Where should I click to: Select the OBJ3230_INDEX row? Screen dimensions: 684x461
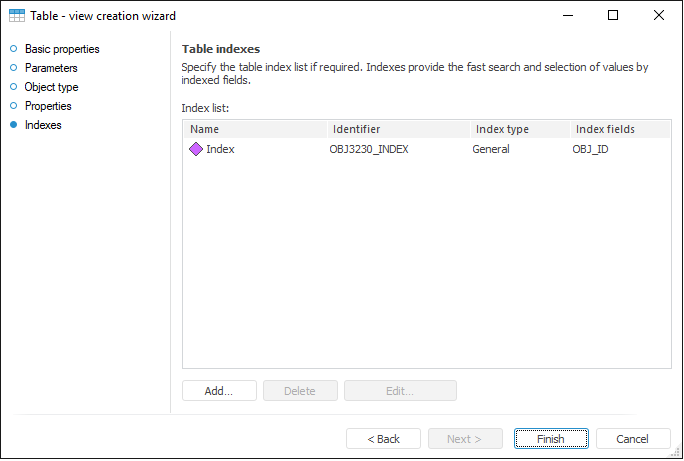tap(369, 149)
